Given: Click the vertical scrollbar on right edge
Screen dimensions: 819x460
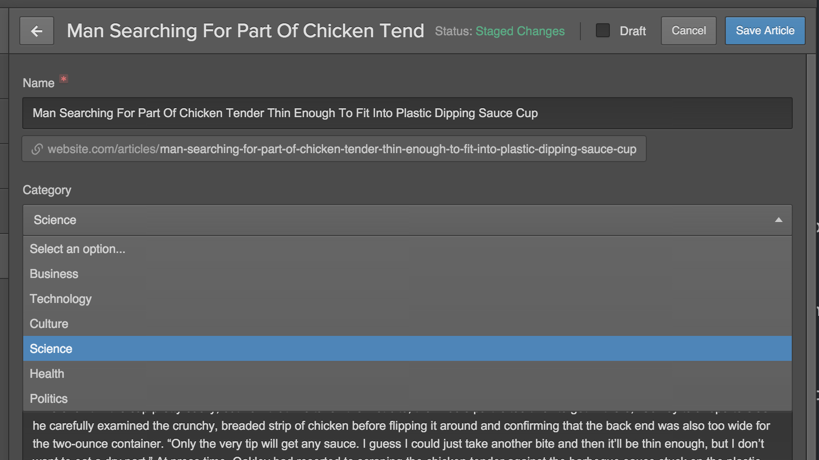Looking at the screenshot, I should coord(811,256).
